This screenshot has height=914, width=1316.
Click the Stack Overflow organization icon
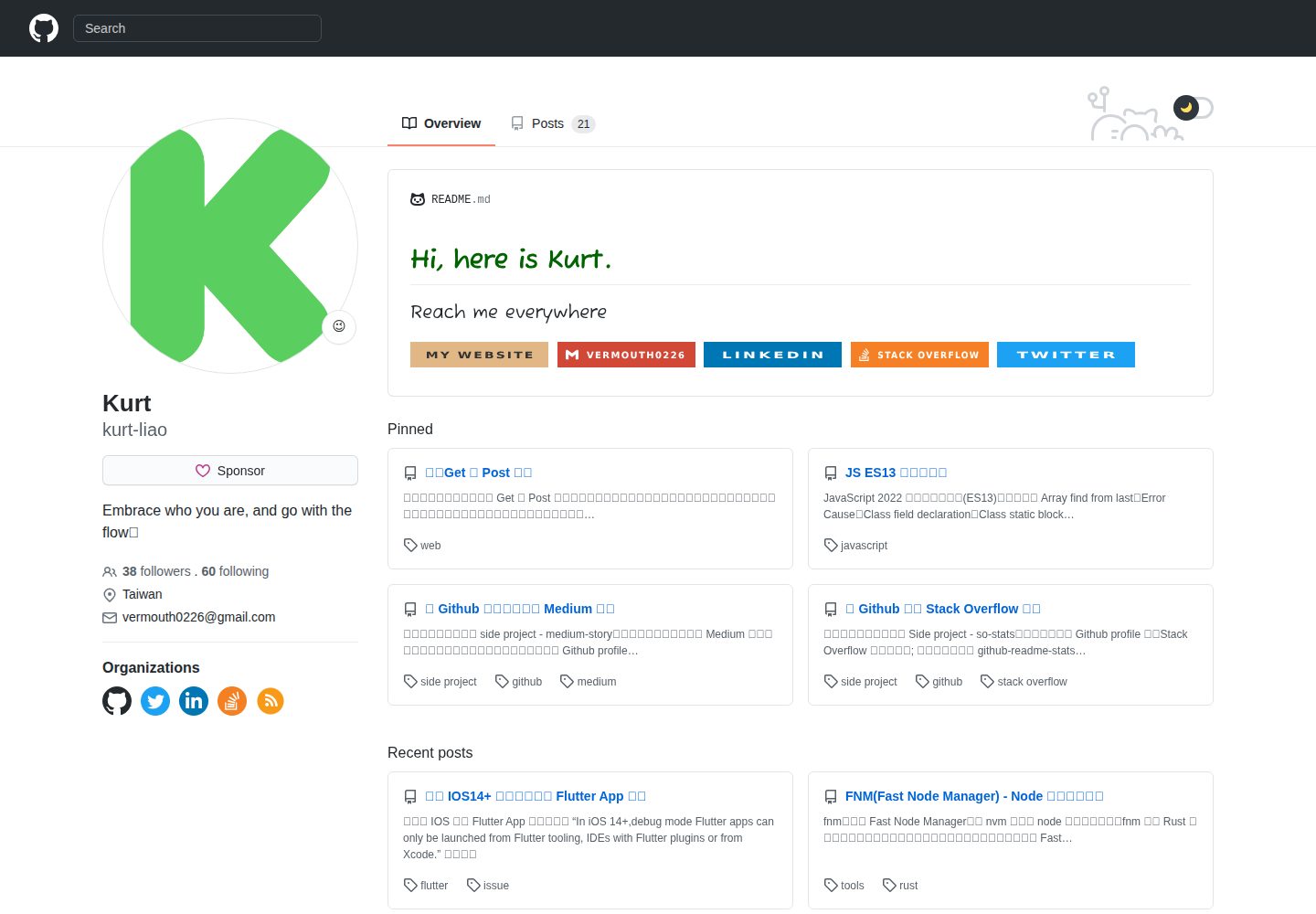232,701
